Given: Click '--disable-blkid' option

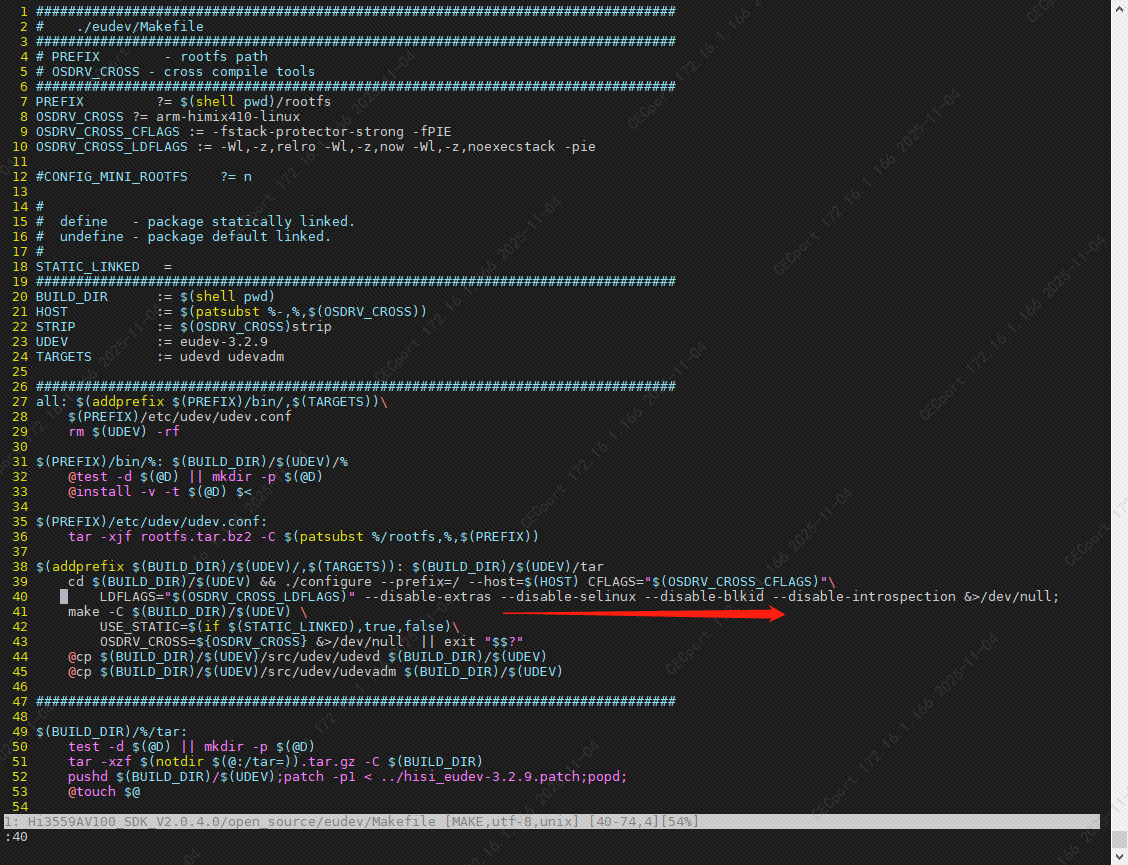Looking at the screenshot, I should 704,597.
